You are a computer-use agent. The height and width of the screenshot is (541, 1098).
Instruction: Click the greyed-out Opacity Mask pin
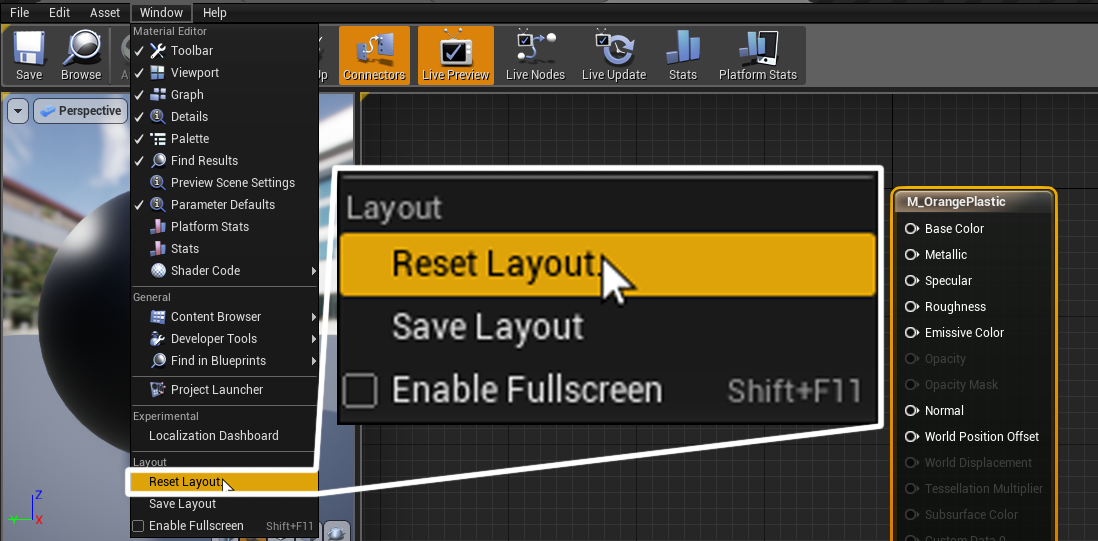911,385
